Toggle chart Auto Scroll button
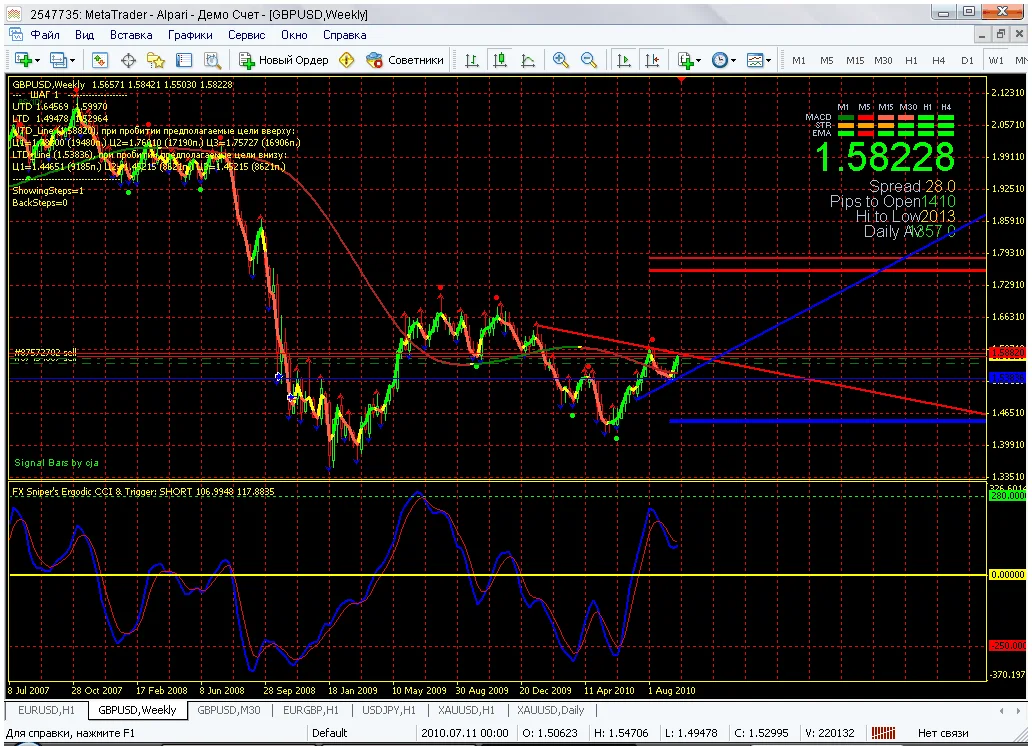This screenshot has width=1032, height=746. pyautogui.click(x=624, y=60)
